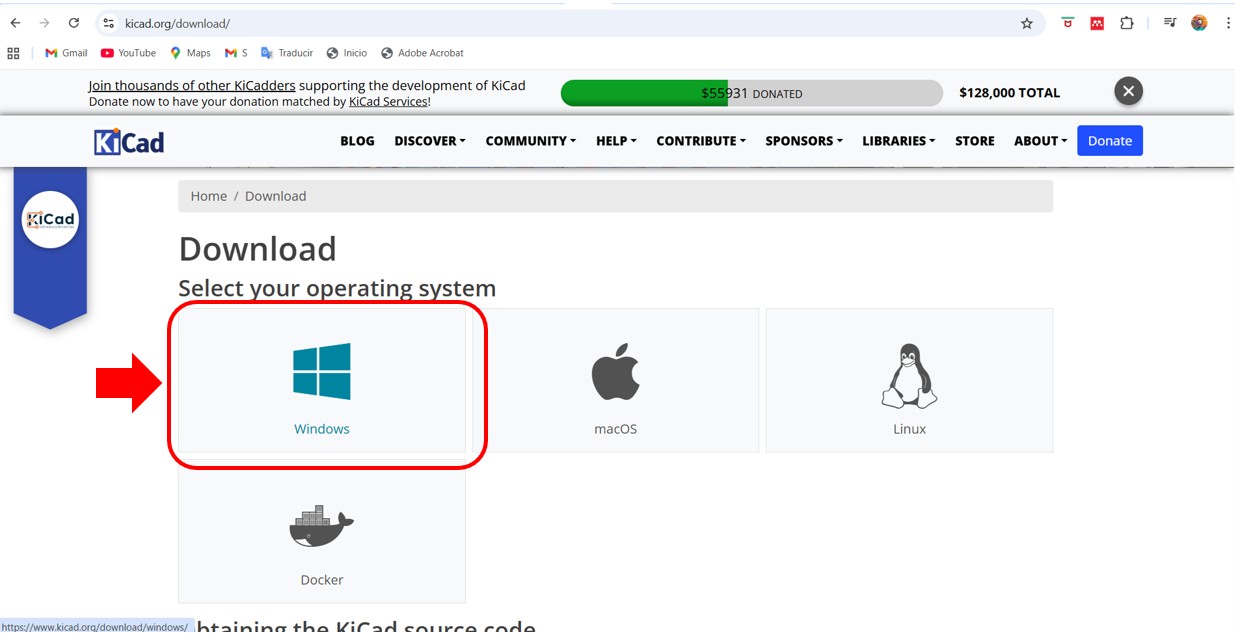Select the Windows download option

[322, 380]
